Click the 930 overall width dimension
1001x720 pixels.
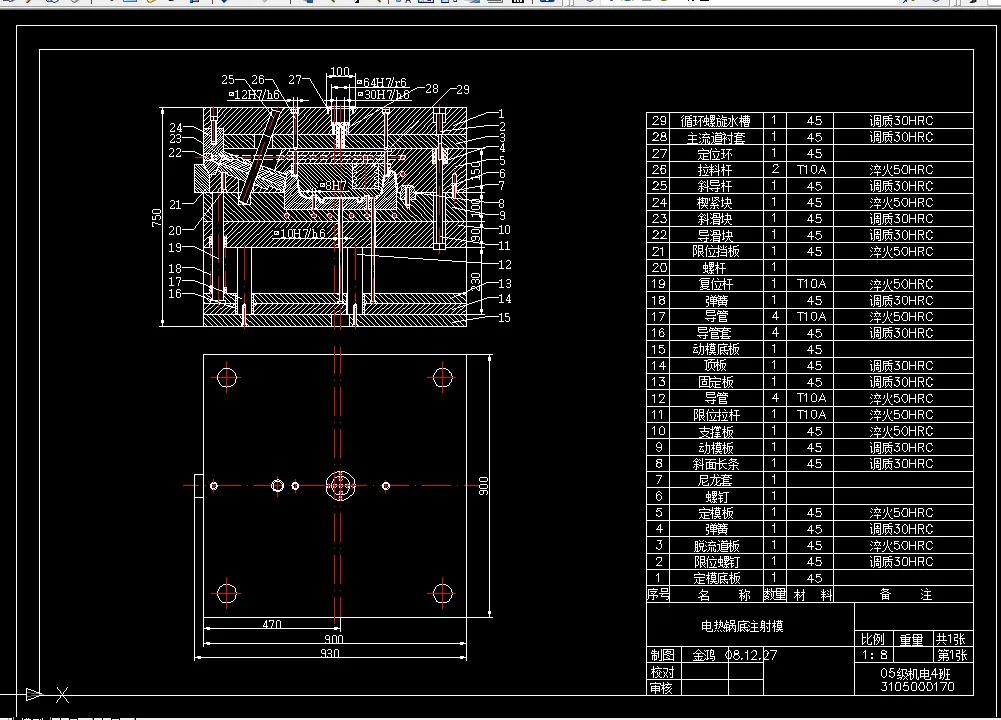click(329, 653)
